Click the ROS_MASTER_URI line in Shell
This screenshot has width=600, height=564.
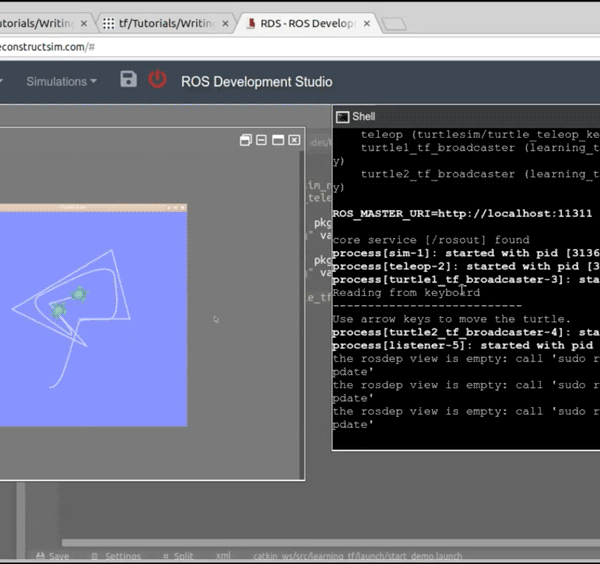(462, 214)
